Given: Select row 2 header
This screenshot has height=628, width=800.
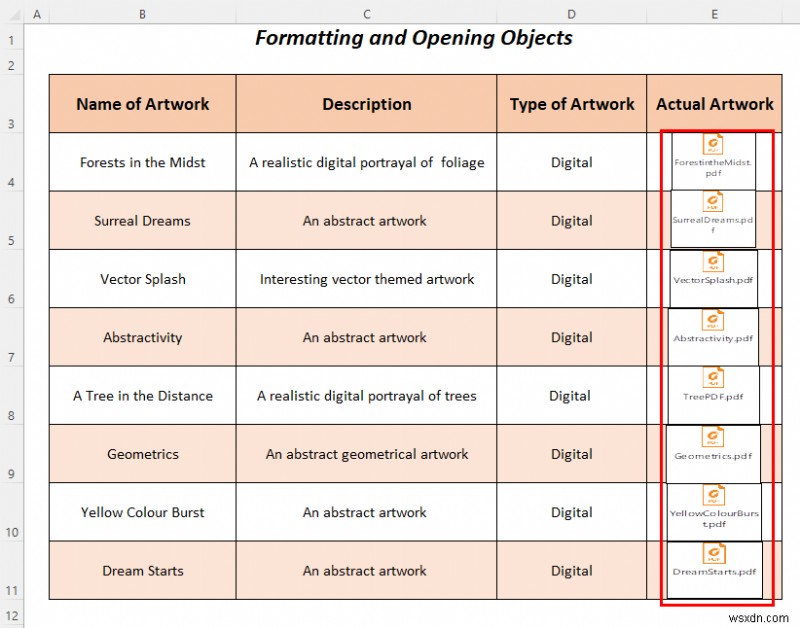Looking at the screenshot, I should pyautogui.click(x=11, y=62).
